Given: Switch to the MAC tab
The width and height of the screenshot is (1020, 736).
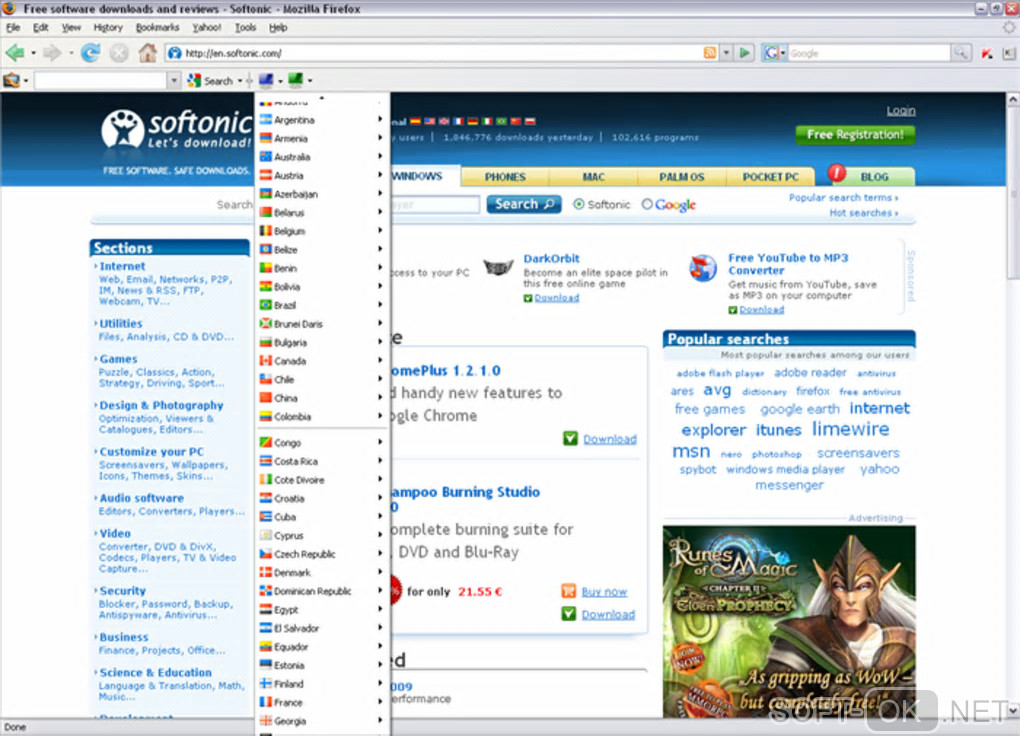Looking at the screenshot, I should 593,177.
